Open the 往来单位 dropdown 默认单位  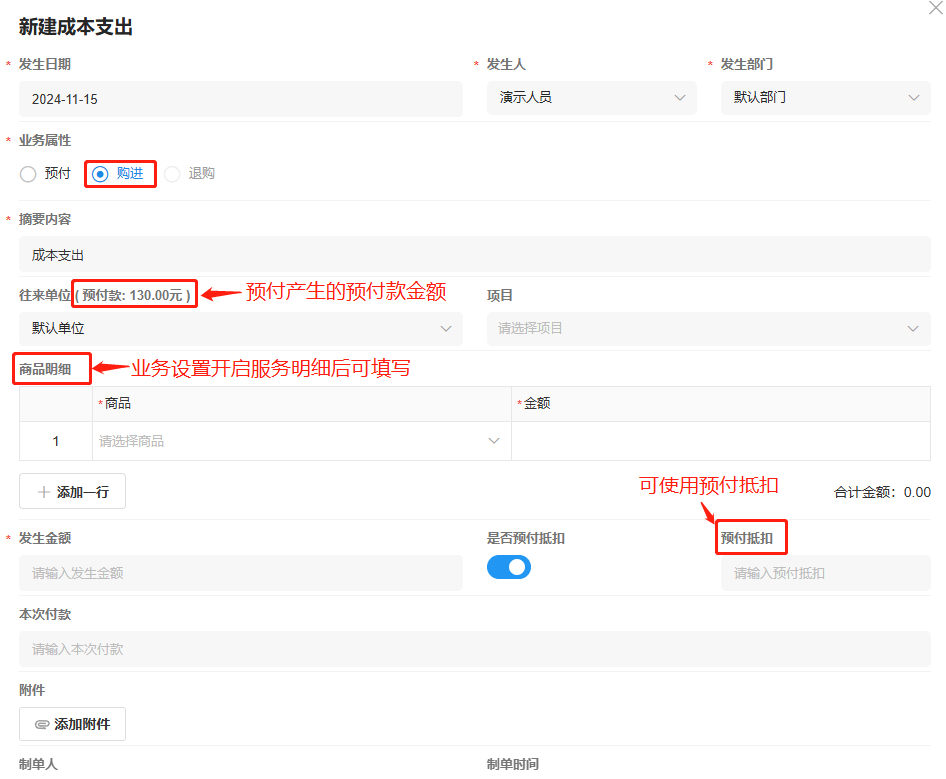point(240,328)
